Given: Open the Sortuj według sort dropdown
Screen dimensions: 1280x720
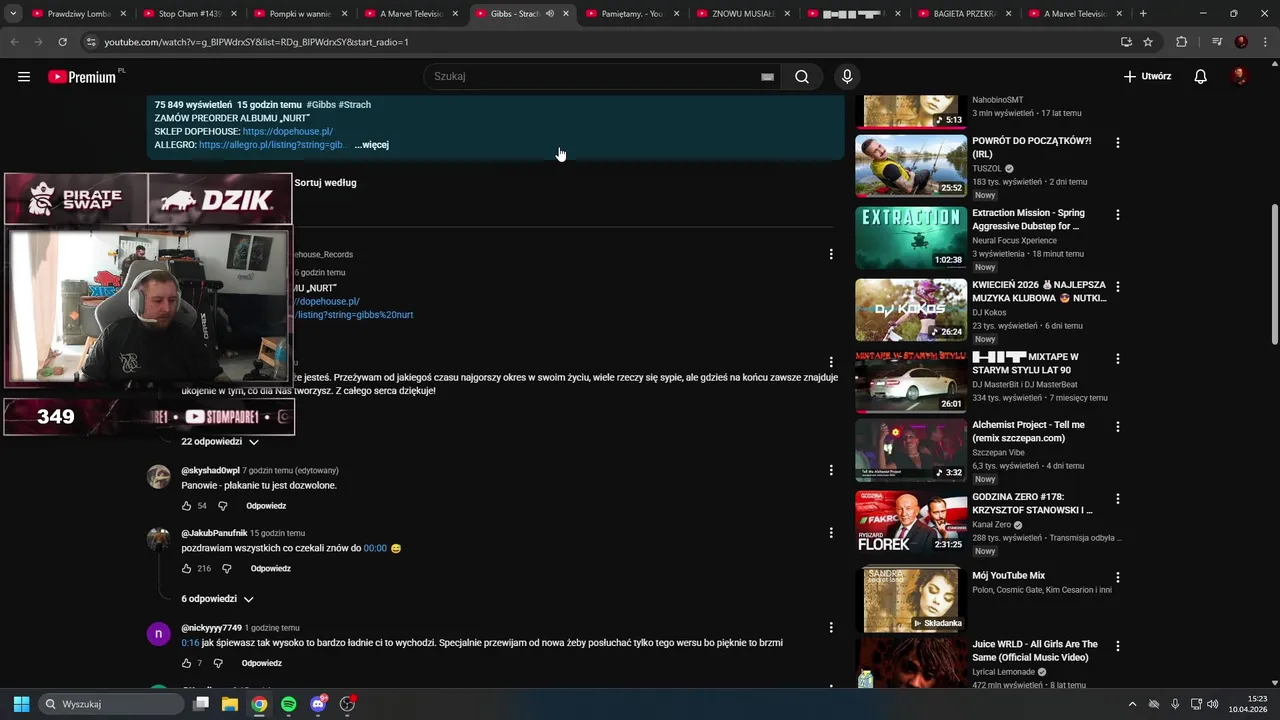Looking at the screenshot, I should (325, 183).
